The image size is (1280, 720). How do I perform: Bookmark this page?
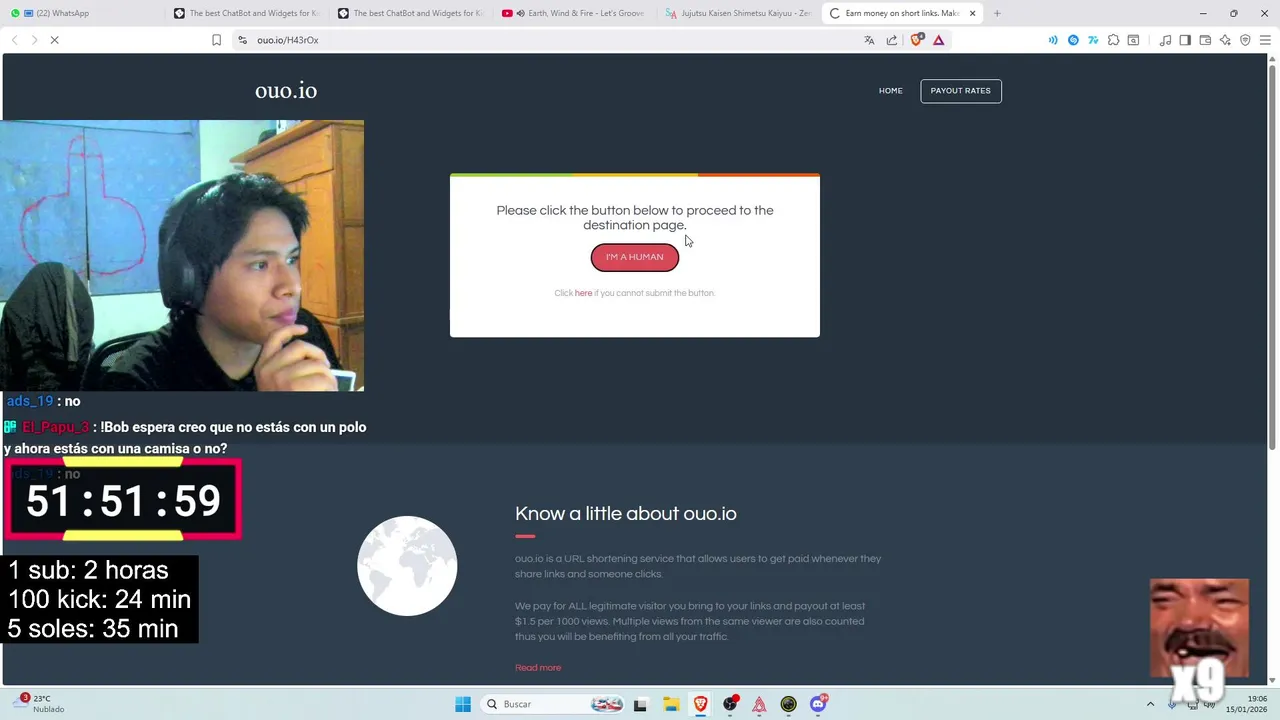[x=216, y=40]
